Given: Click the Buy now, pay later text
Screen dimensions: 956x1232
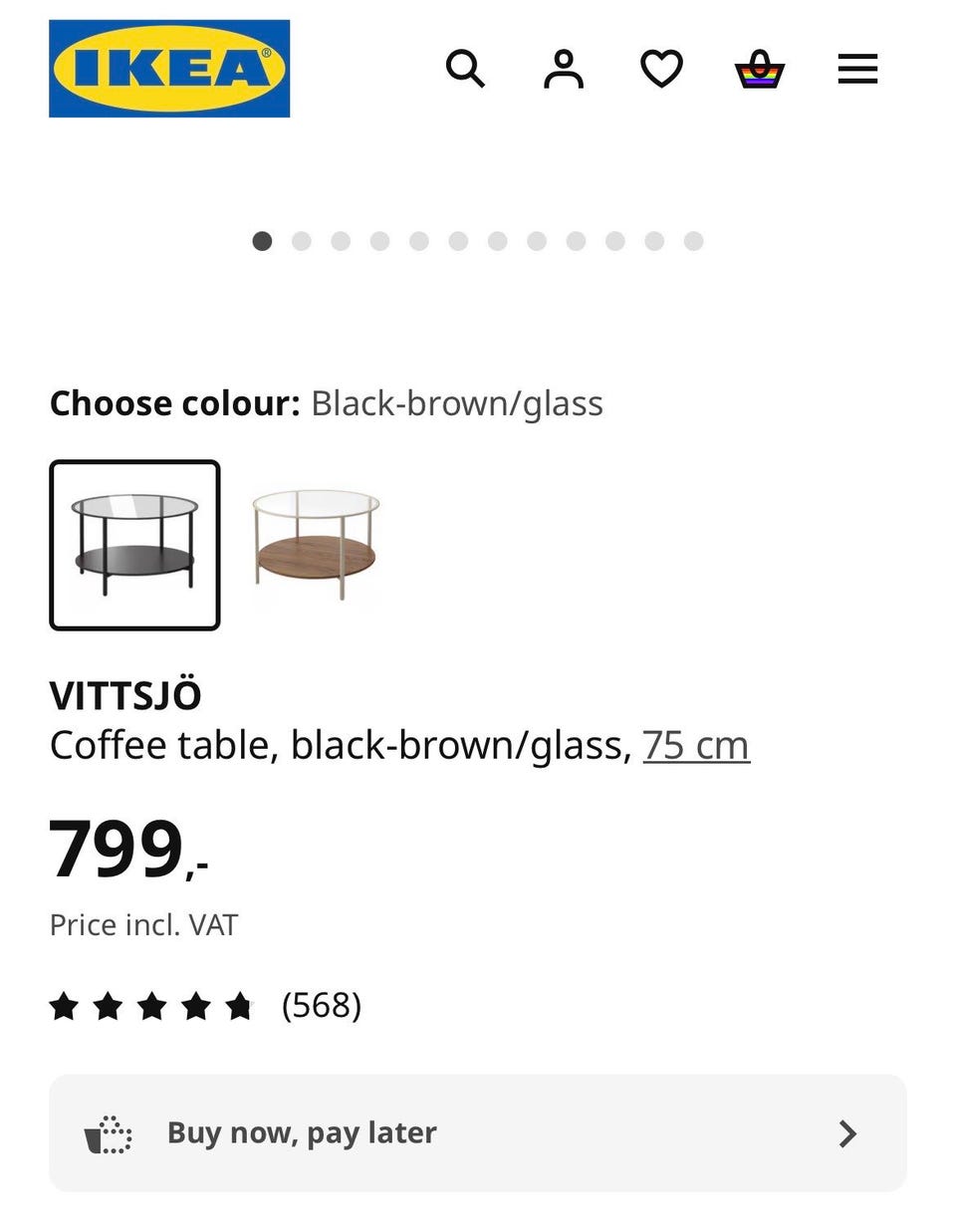Looking at the screenshot, I should [302, 1133].
